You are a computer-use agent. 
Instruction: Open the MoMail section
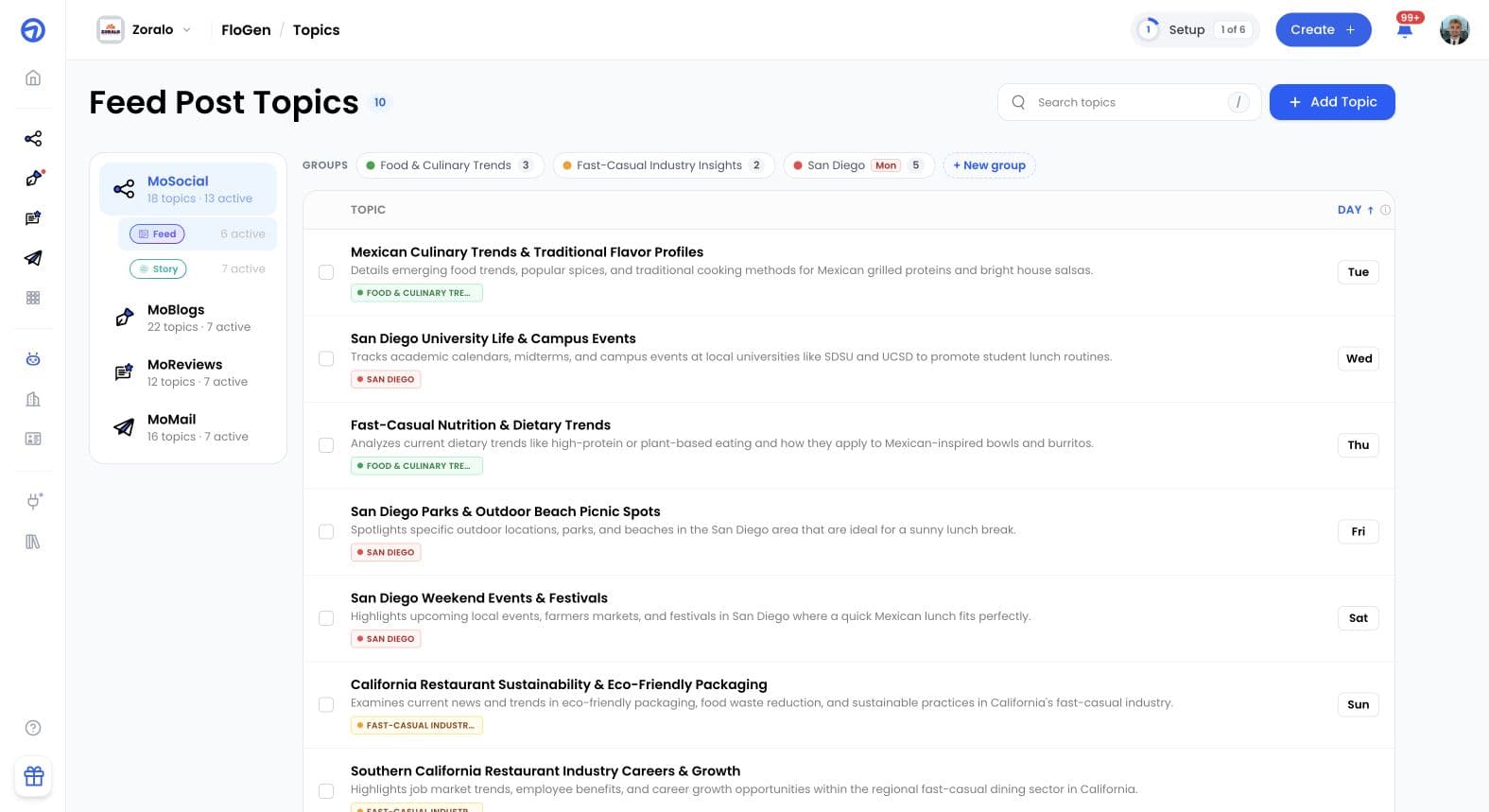coord(188,427)
